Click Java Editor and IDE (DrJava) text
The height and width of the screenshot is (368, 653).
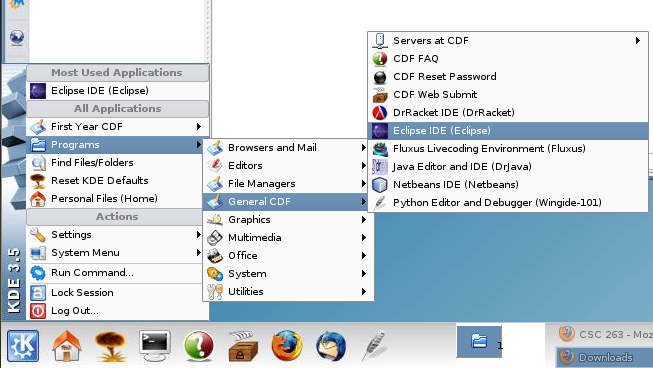462,167
